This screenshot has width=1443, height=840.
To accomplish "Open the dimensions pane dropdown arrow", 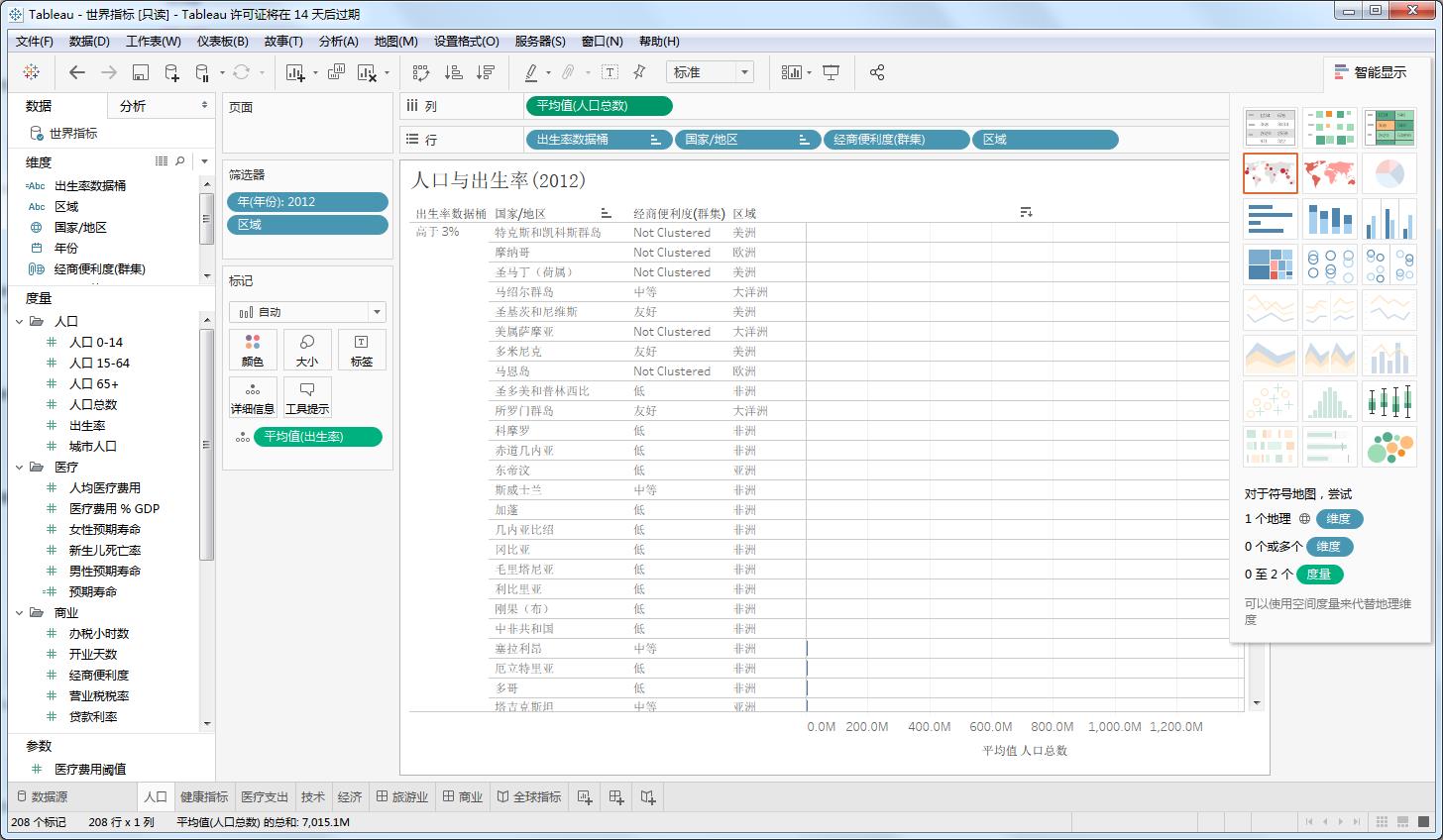I will tap(204, 161).
